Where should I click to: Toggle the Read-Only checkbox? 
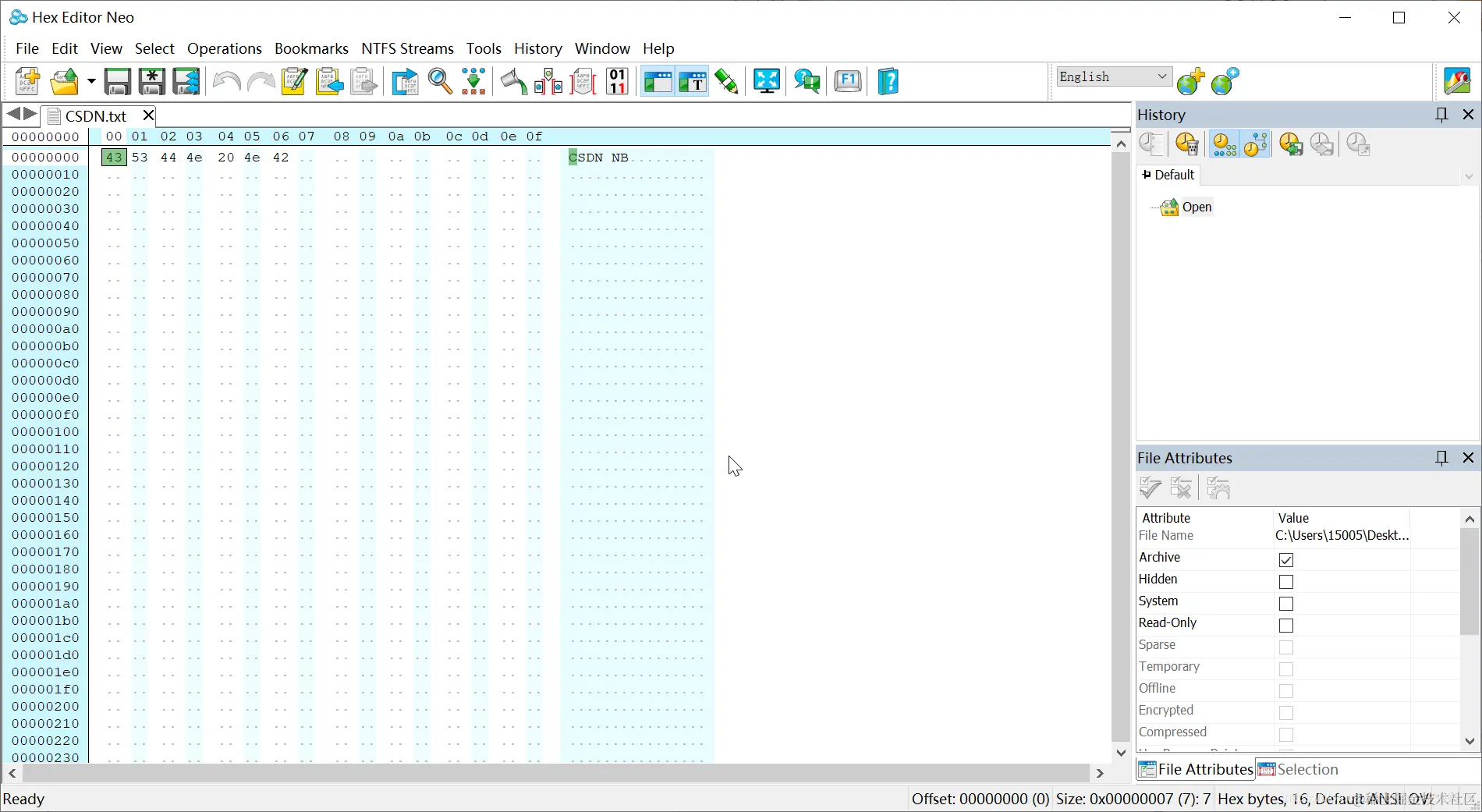click(1286, 626)
